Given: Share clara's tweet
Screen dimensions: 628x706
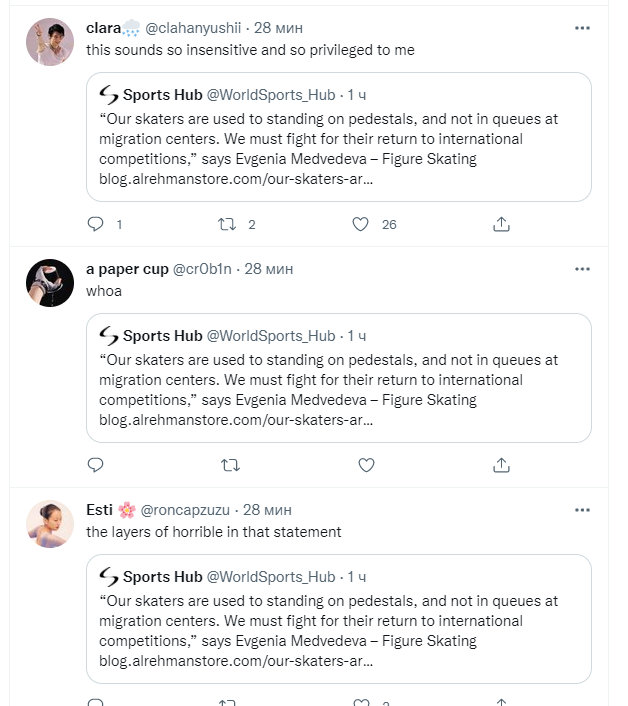Looking at the screenshot, I should click(x=502, y=224).
